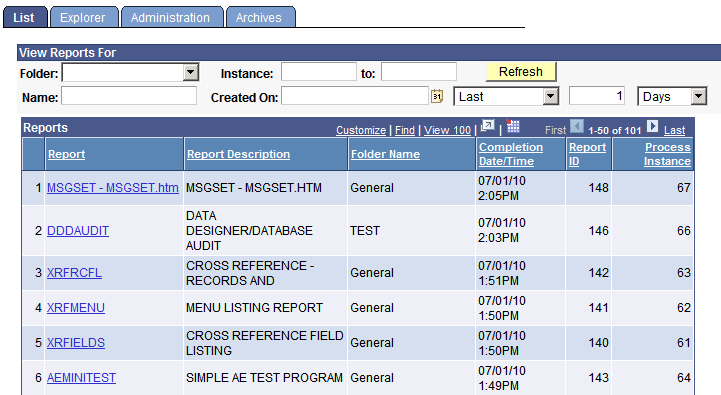Viewport: 721px width, 395px height.
Task: Sort by Process Instance header
Action: (667, 154)
